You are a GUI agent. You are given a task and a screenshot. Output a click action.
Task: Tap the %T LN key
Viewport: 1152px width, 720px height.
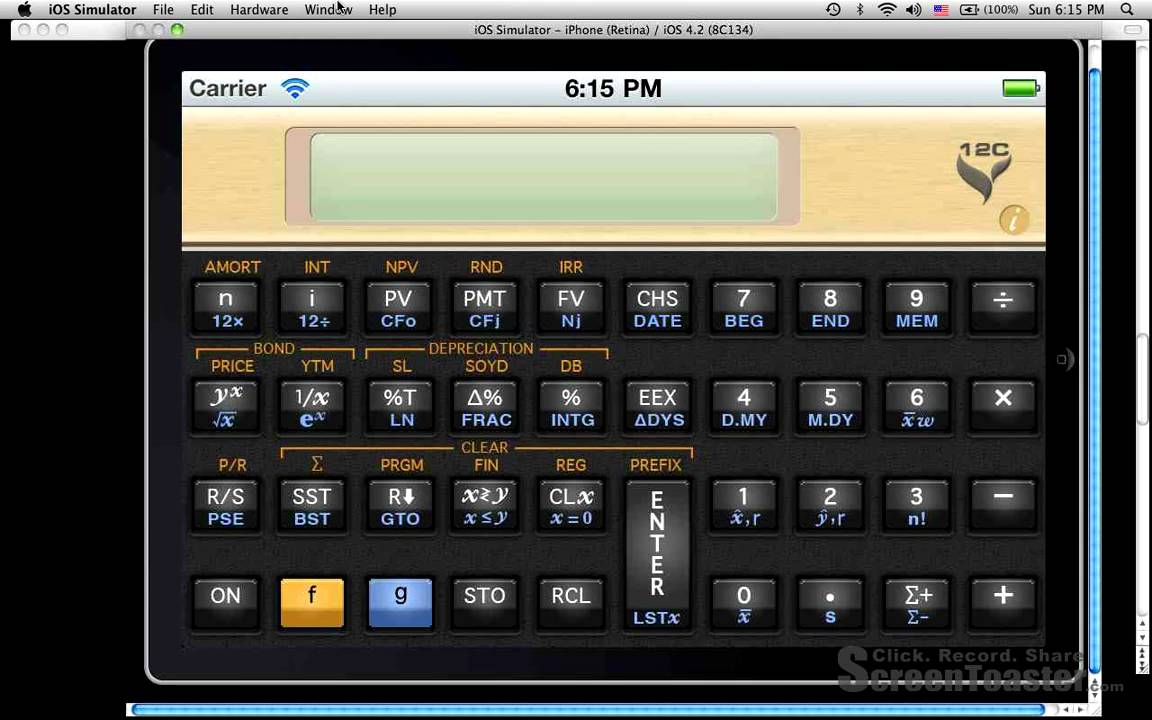(399, 407)
